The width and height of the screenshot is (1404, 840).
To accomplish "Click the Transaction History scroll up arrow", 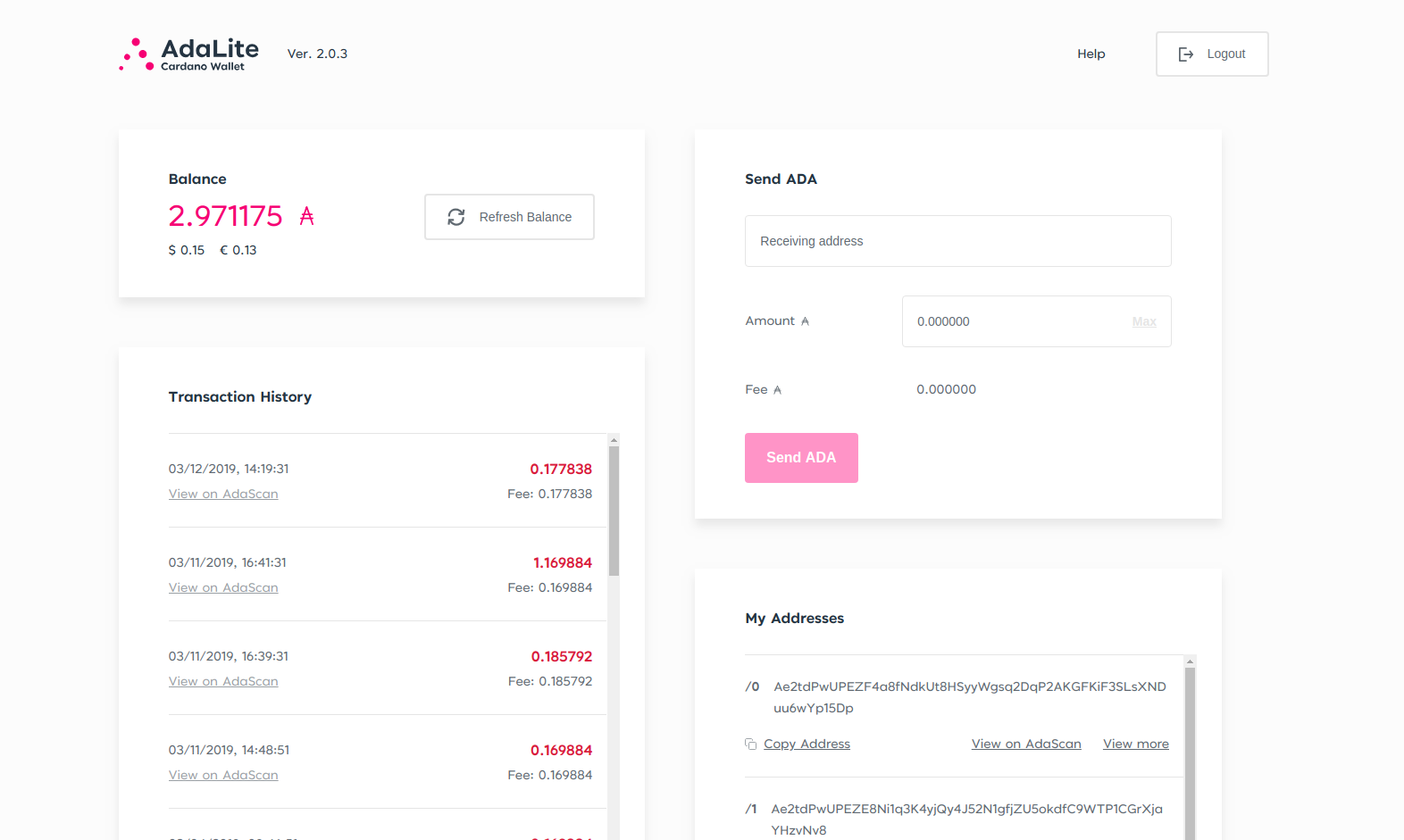I will 614,439.
